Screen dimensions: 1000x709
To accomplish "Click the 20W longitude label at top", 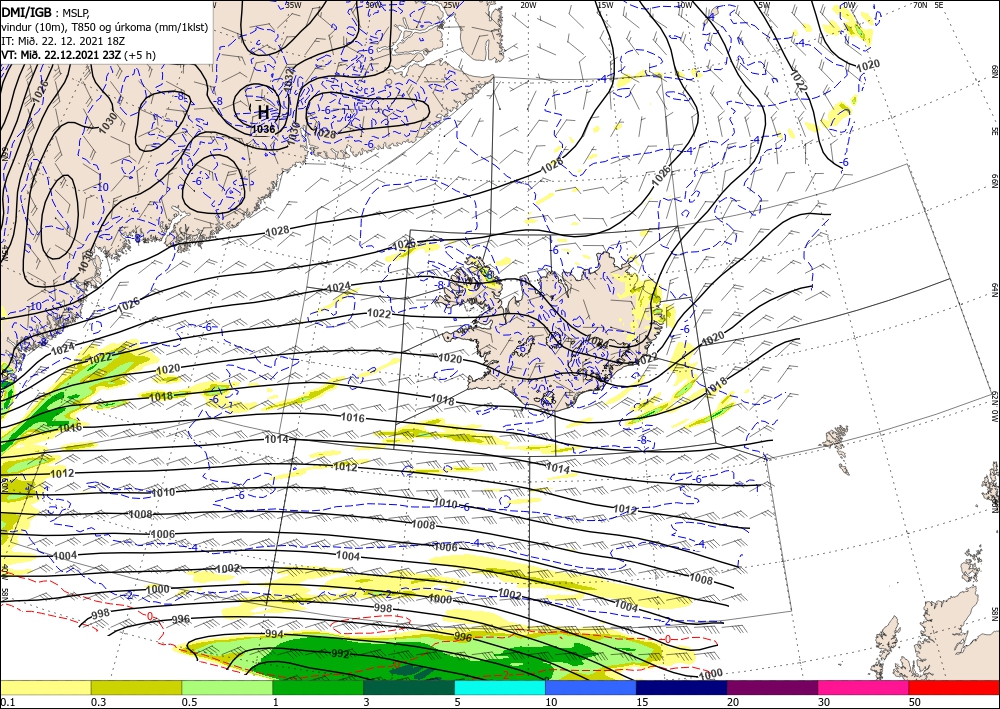I will coord(528,5).
